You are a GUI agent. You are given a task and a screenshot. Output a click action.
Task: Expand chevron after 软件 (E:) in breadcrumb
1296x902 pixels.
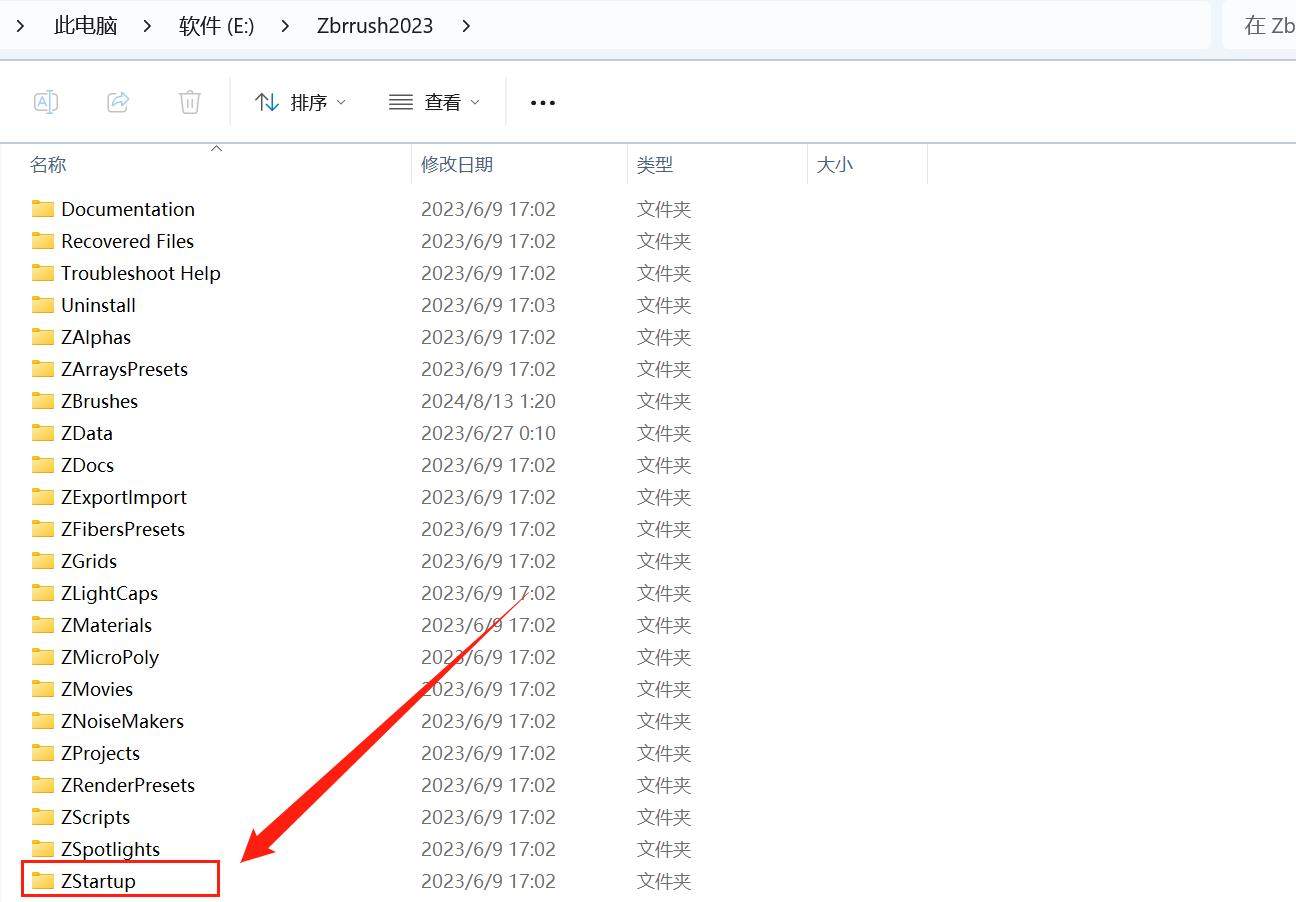coord(285,25)
